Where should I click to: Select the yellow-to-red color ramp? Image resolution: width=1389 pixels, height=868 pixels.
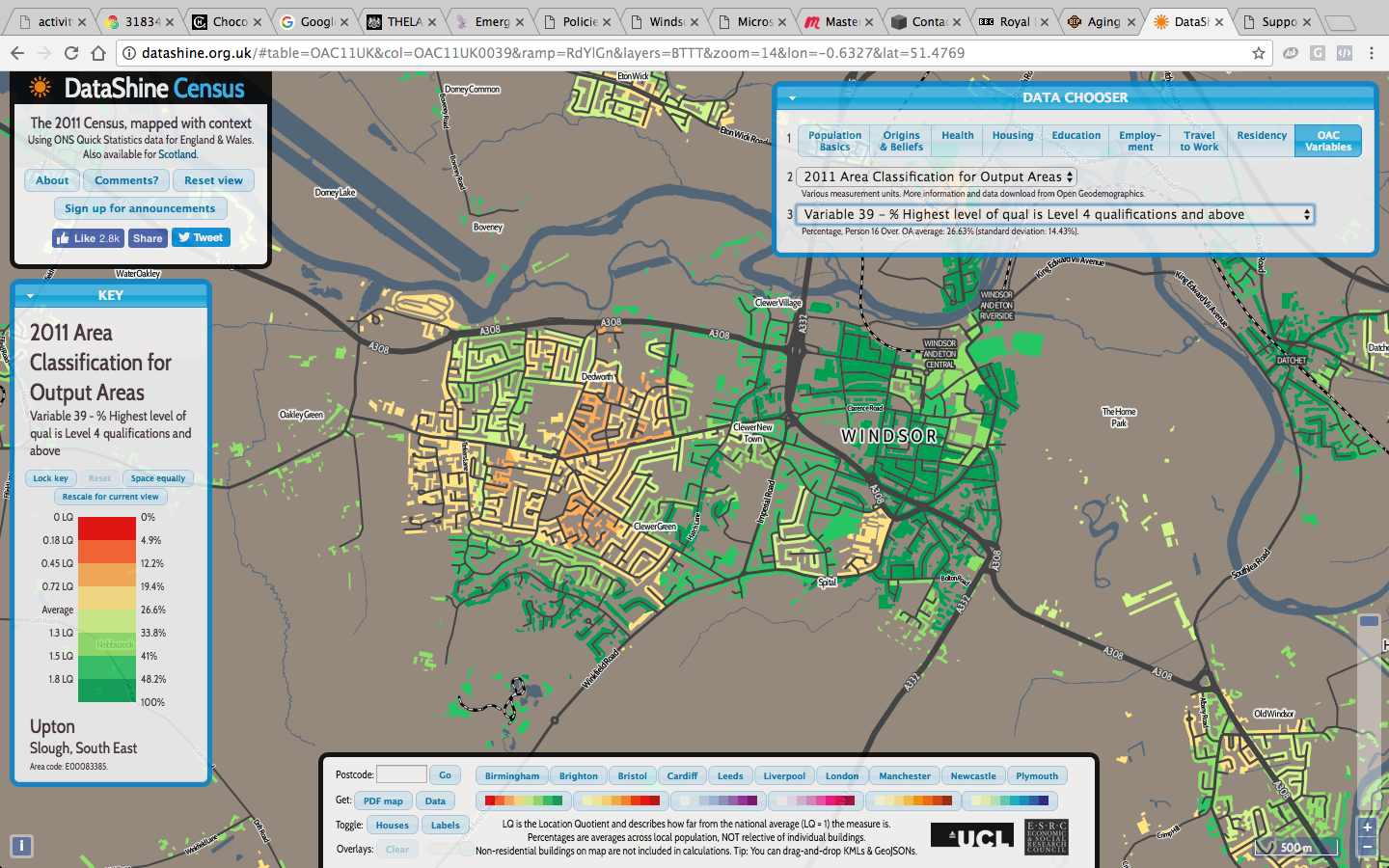[621, 800]
